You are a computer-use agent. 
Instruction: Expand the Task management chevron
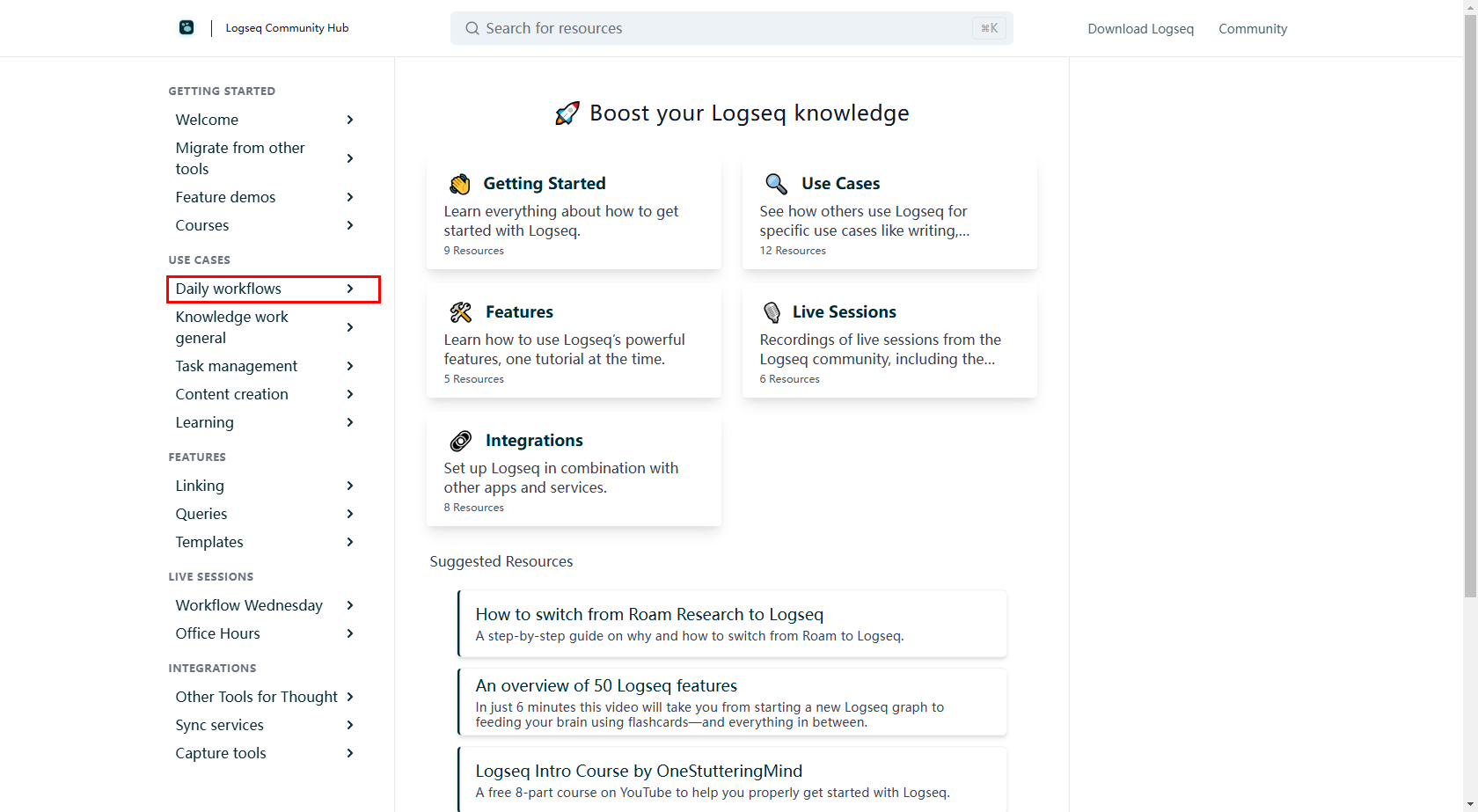(x=350, y=366)
